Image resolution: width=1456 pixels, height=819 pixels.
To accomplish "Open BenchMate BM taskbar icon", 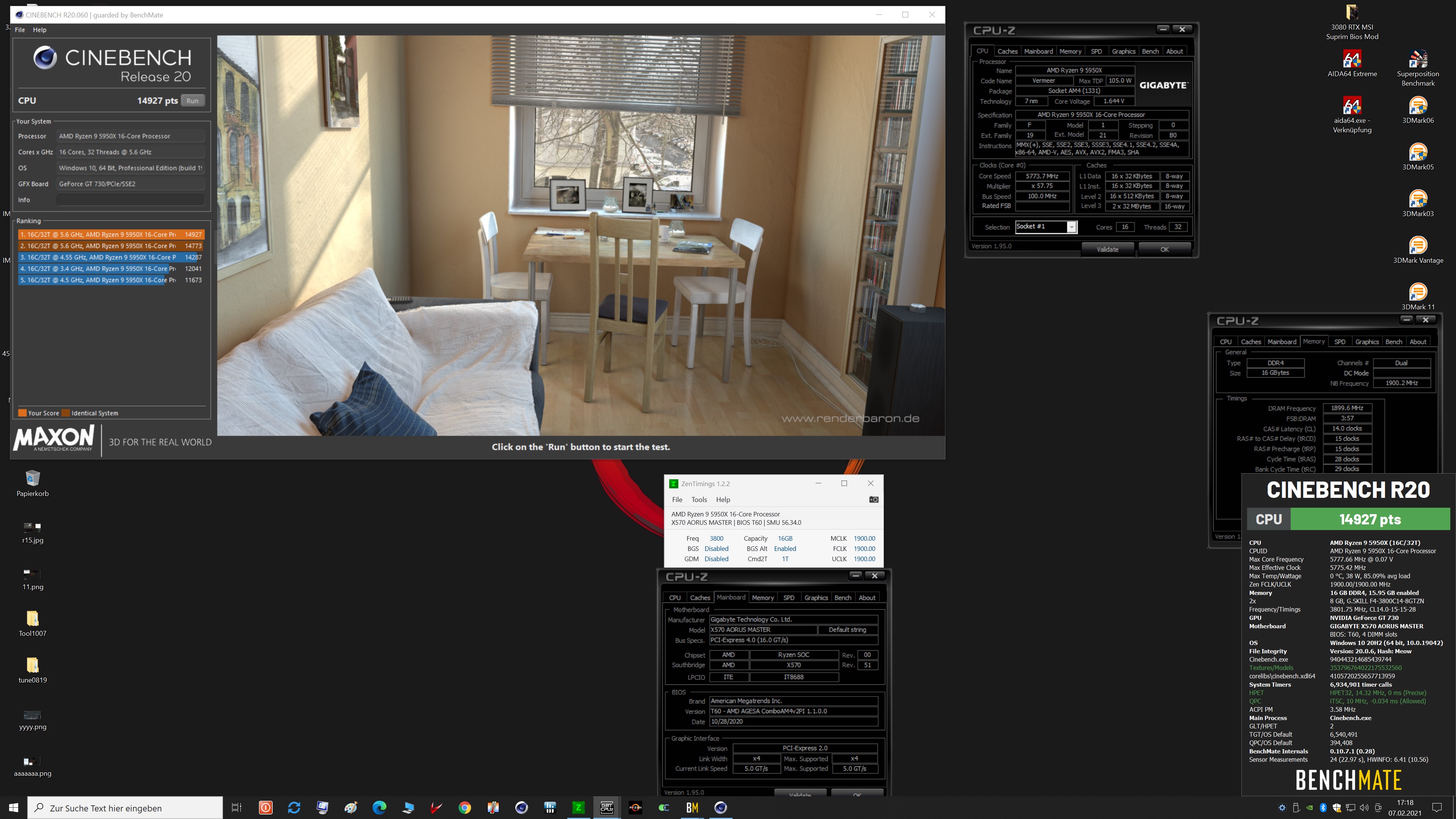I will click(692, 808).
